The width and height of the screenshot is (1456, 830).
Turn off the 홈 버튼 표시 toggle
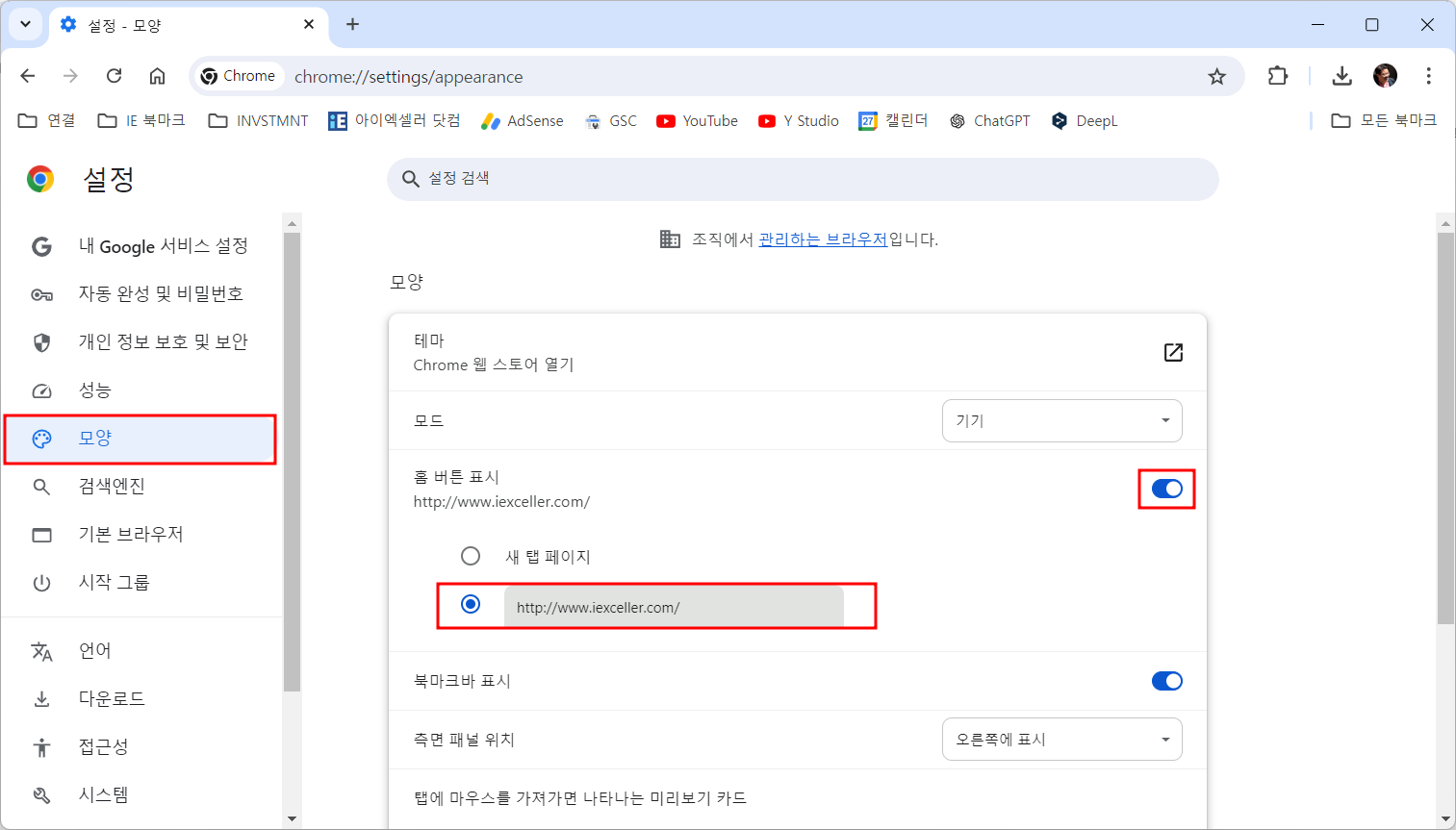1166,489
